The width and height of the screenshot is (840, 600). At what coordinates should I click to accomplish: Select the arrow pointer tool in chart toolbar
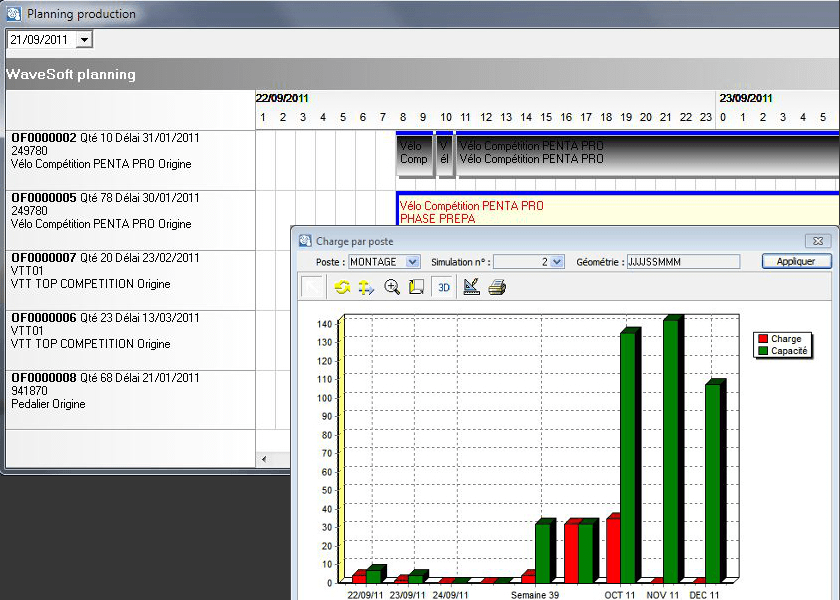312,288
